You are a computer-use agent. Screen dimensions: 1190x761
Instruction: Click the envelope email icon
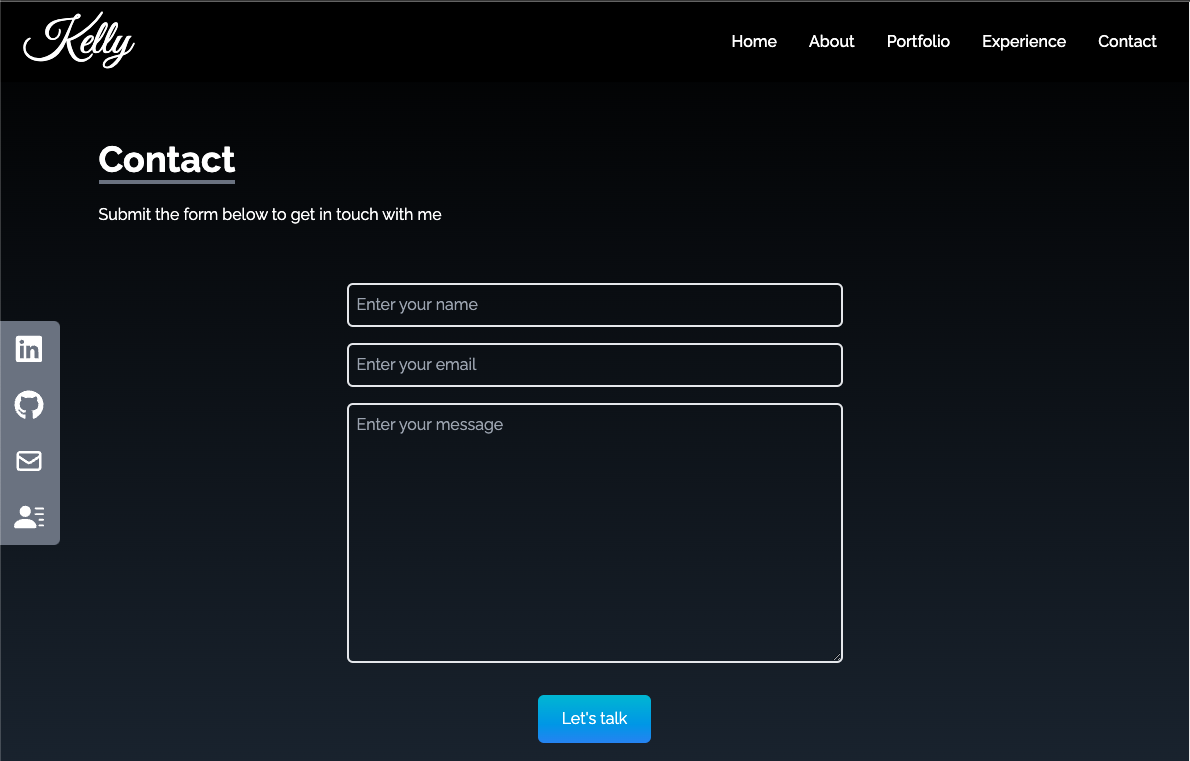coord(29,461)
